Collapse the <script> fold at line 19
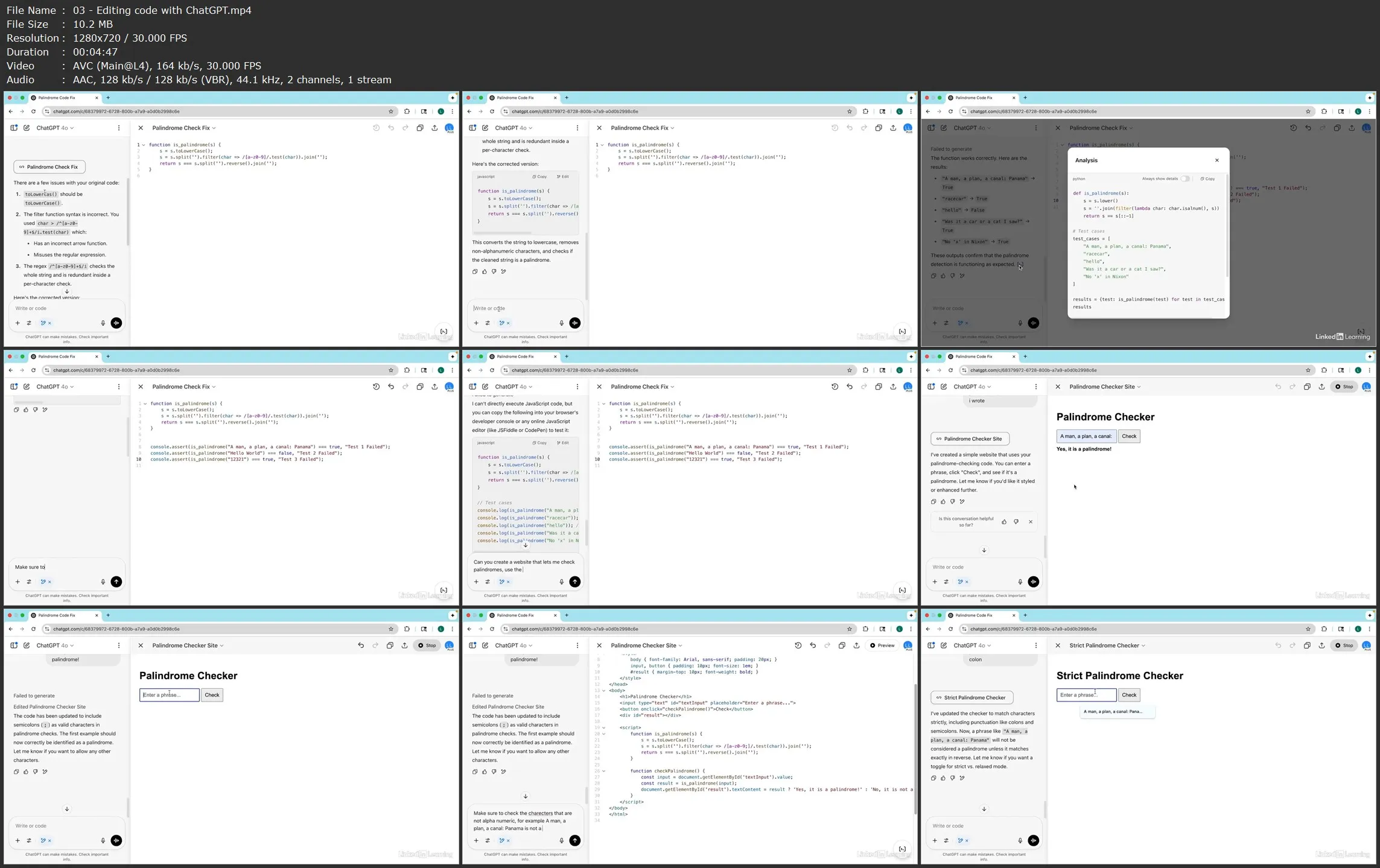1380x868 pixels. tap(604, 727)
